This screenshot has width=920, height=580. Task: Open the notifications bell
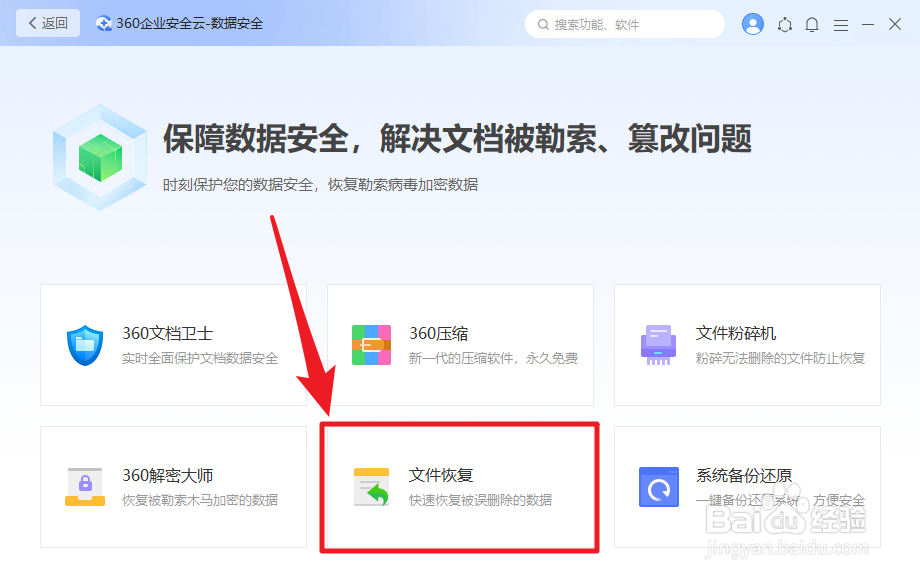pos(812,25)
